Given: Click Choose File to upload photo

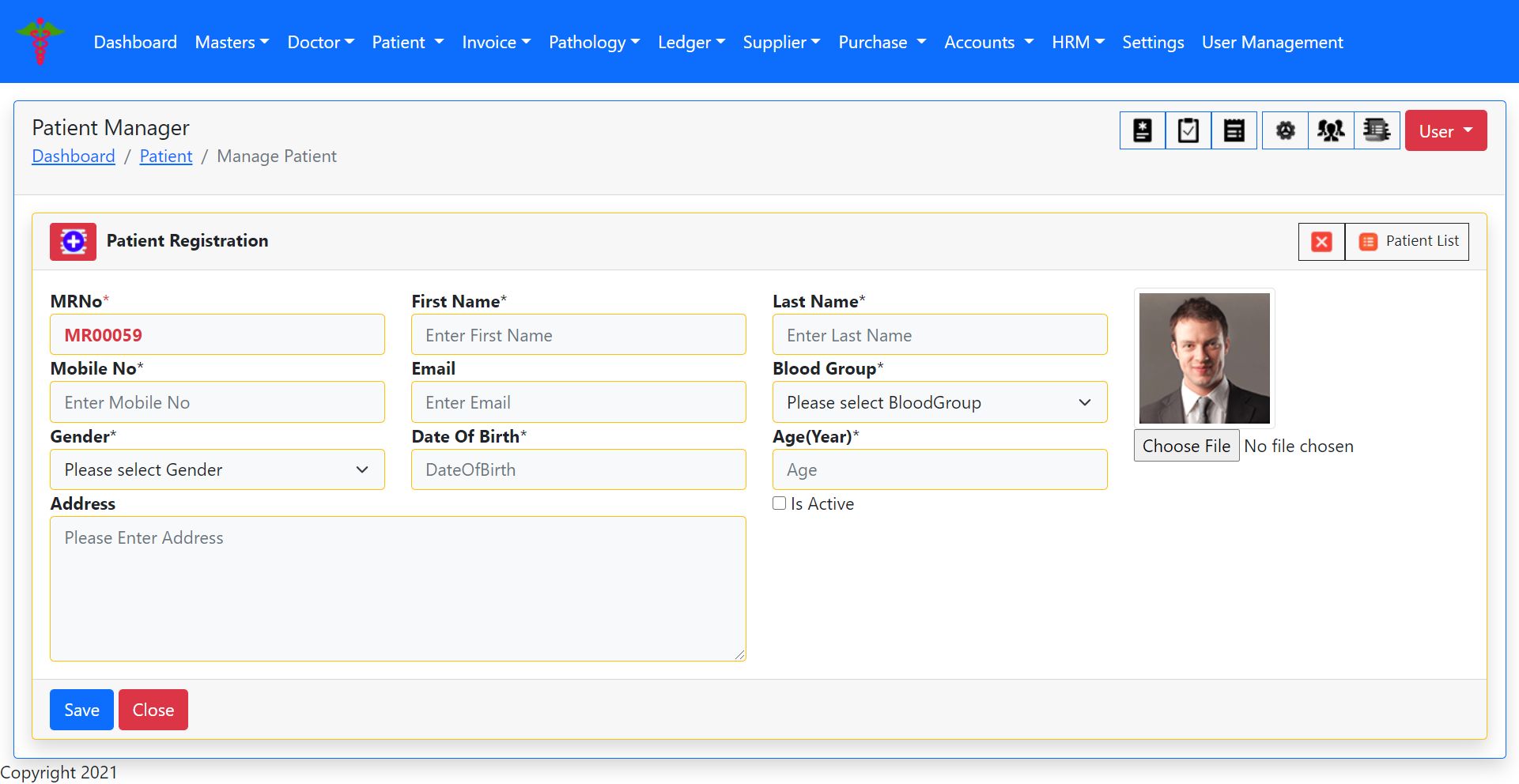Looking at the screenshot, I should pyautogui.click(x=1185, y=446).
